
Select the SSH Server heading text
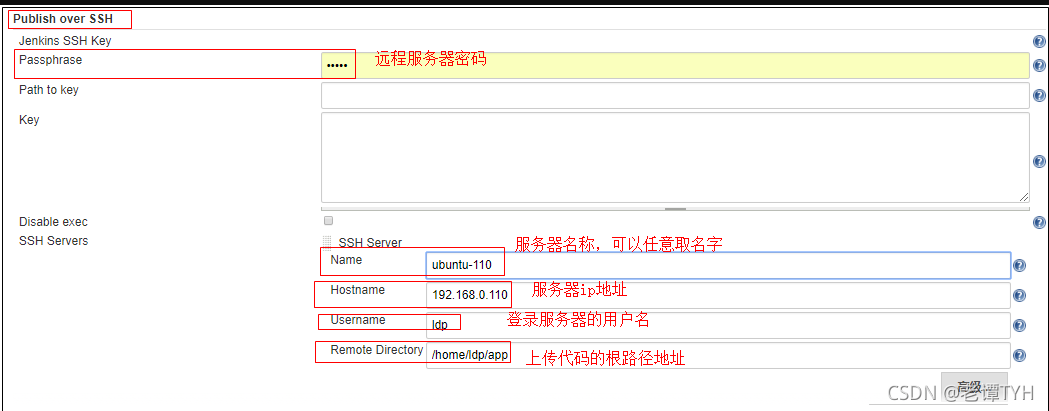point(370,243)
